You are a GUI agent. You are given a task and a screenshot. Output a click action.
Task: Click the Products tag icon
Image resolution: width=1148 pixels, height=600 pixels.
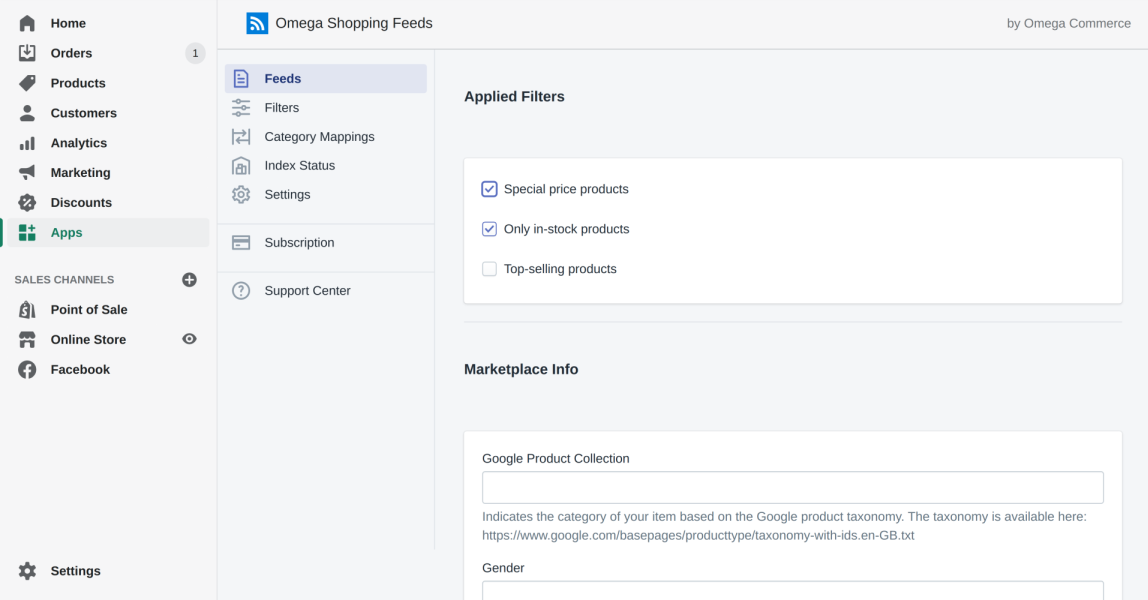(x=27, y=83)
